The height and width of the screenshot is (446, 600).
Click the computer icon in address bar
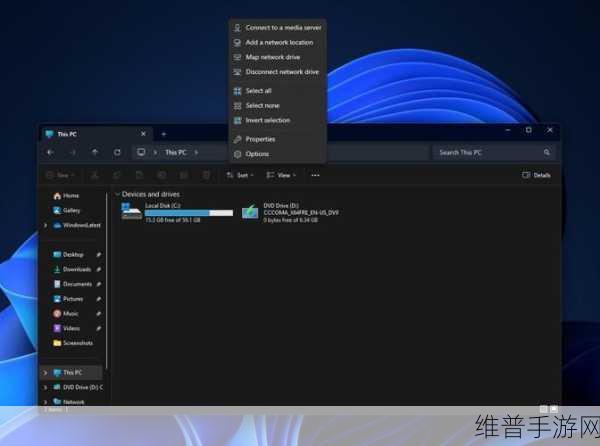pos(141,152)
